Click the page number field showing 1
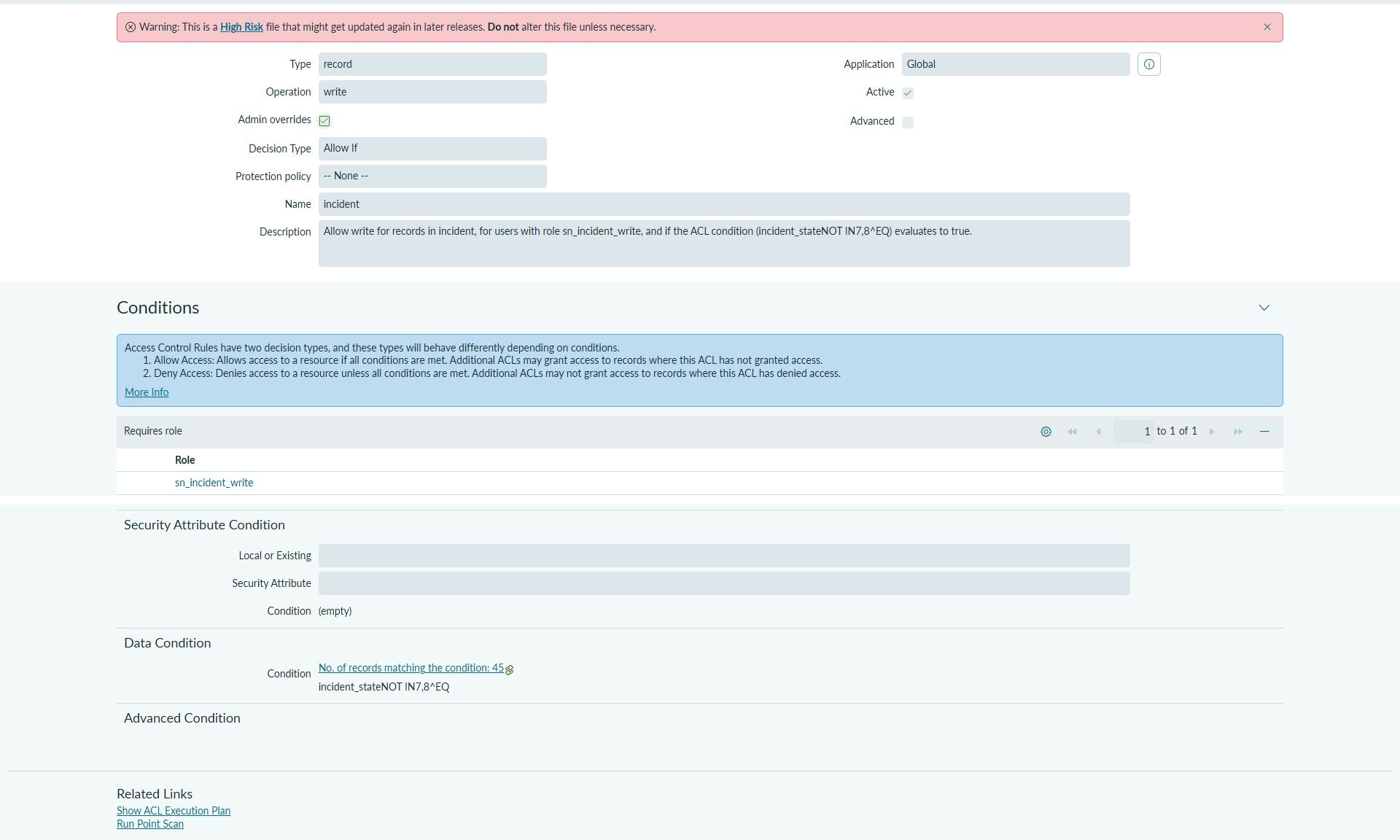The image size is (1400, 840). tap(1133, 432)
